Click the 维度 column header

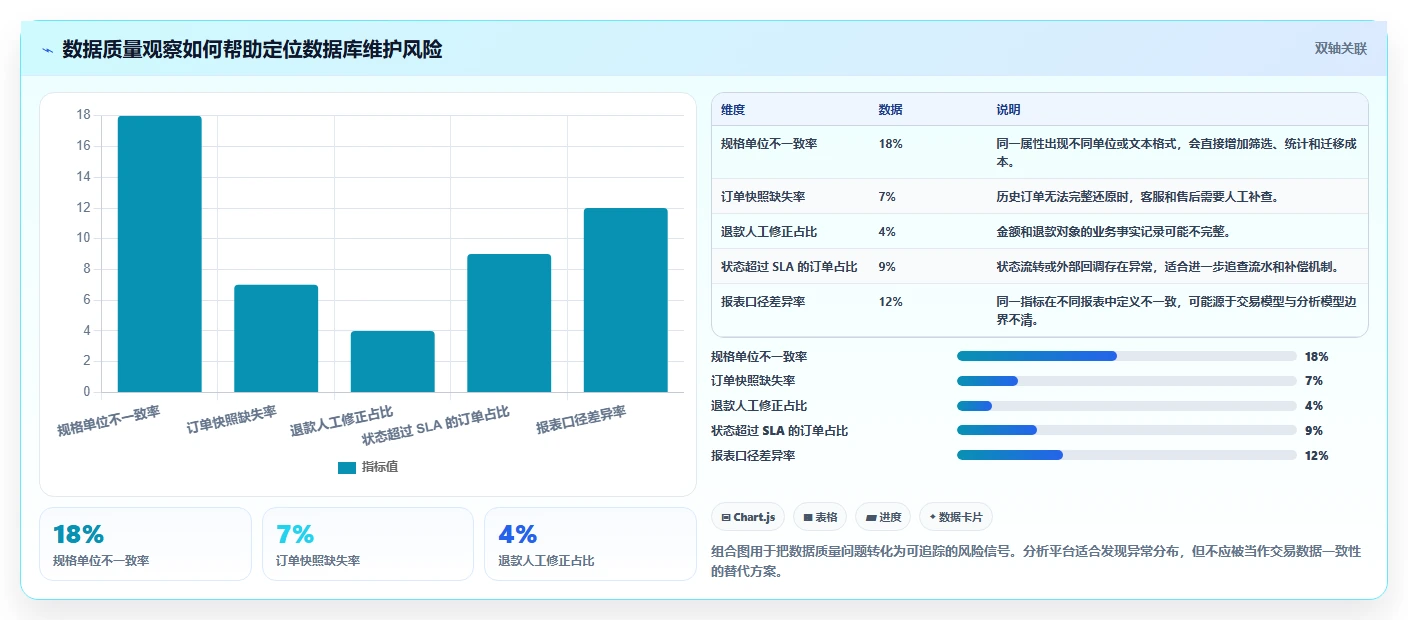click(733, 110)
